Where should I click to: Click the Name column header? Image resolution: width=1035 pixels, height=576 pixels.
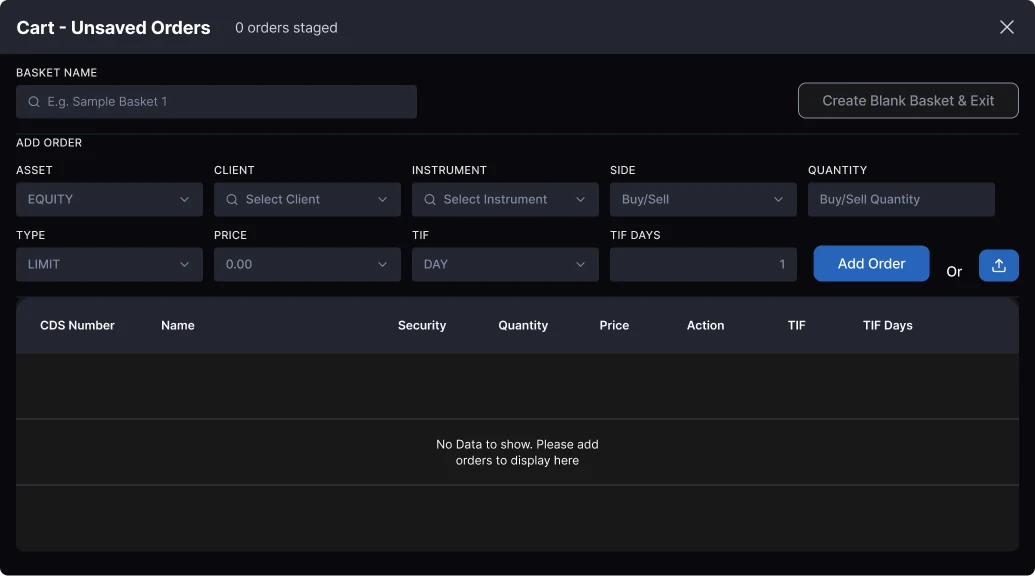point(178,325)
